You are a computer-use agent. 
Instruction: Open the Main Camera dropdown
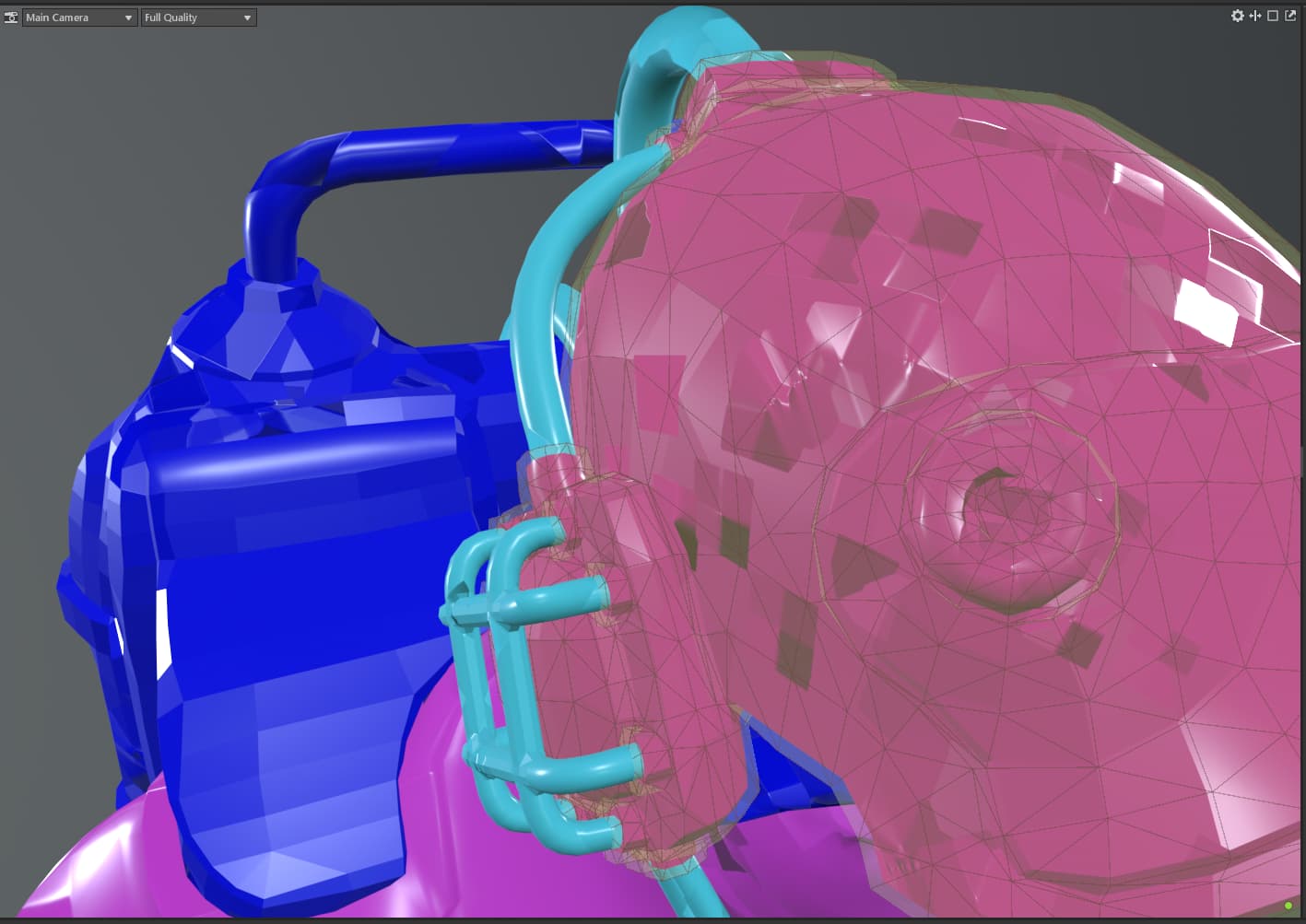coord(79,18)
